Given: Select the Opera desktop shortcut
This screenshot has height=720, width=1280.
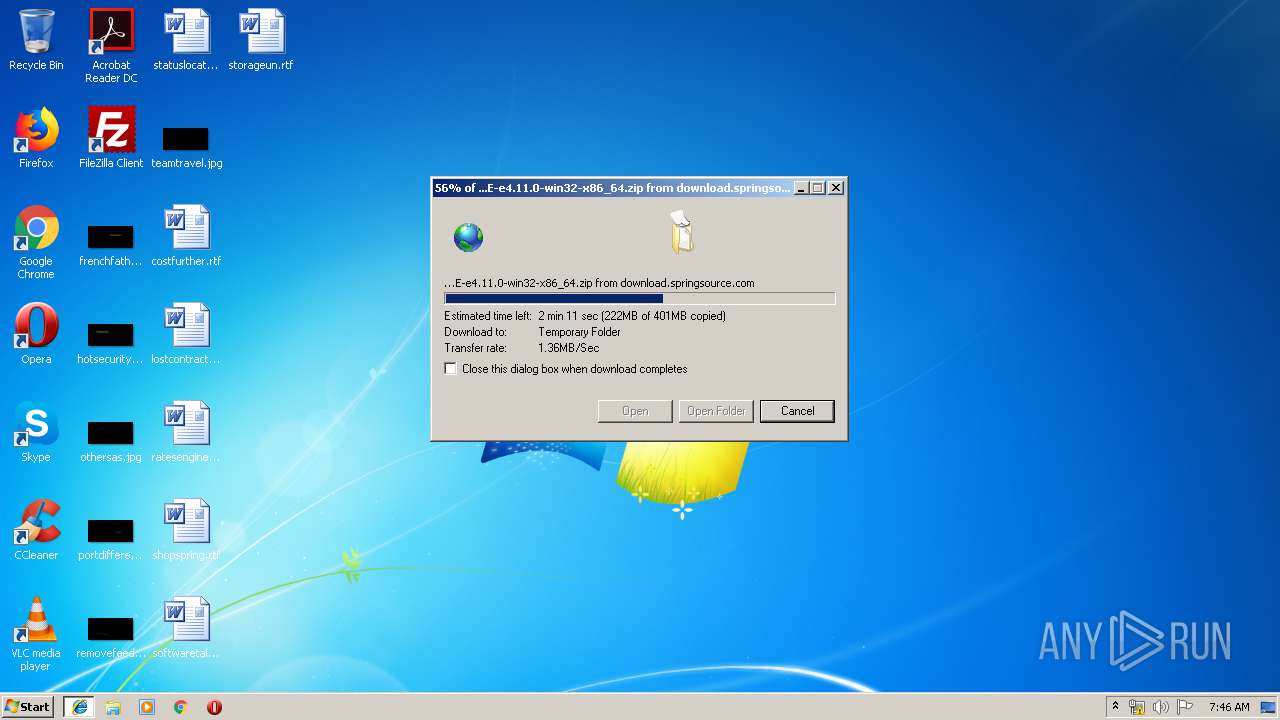Looking at the screenshot, I should [x=36, y=334].
